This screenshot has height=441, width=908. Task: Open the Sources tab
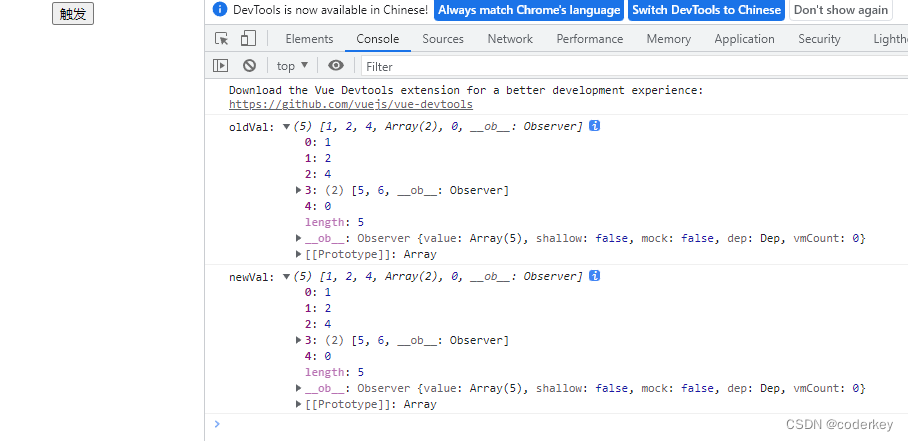[443, 39]
